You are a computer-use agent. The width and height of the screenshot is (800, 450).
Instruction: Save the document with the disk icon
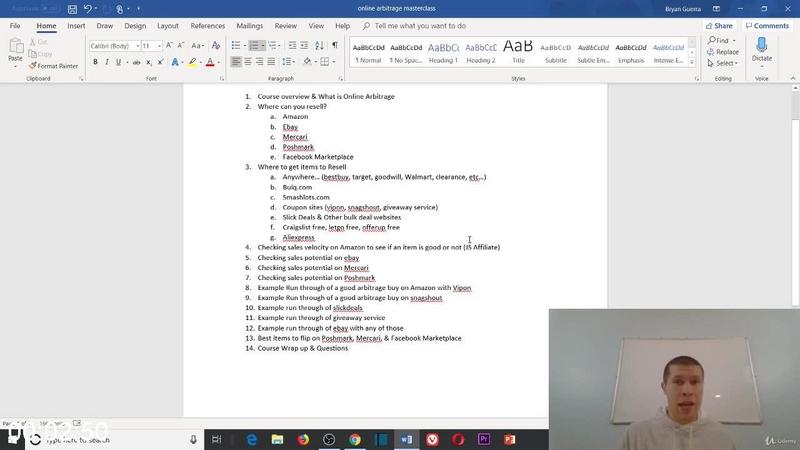pos(72,9)
